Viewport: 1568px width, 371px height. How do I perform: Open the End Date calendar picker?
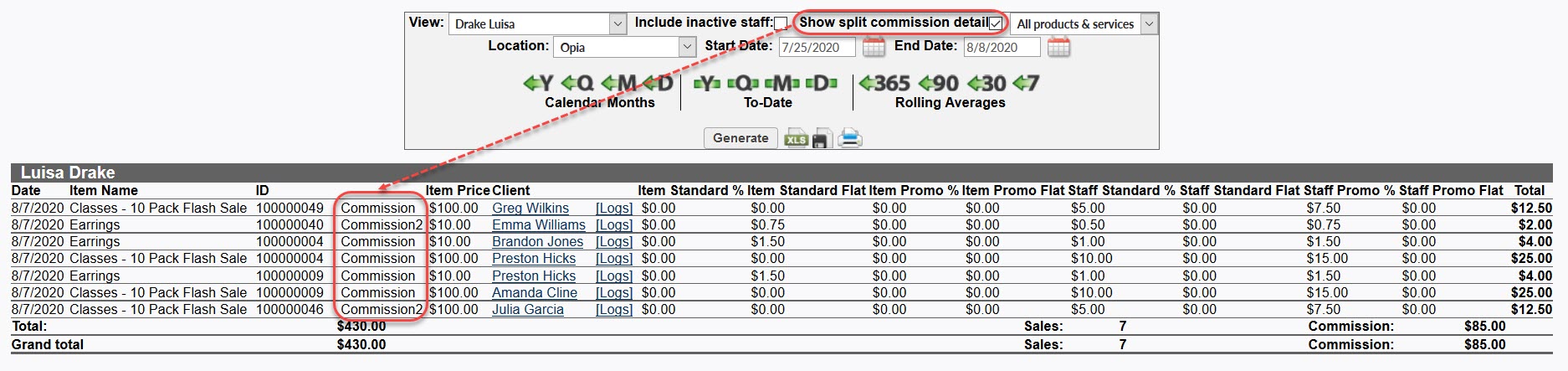pos(1058,48)
